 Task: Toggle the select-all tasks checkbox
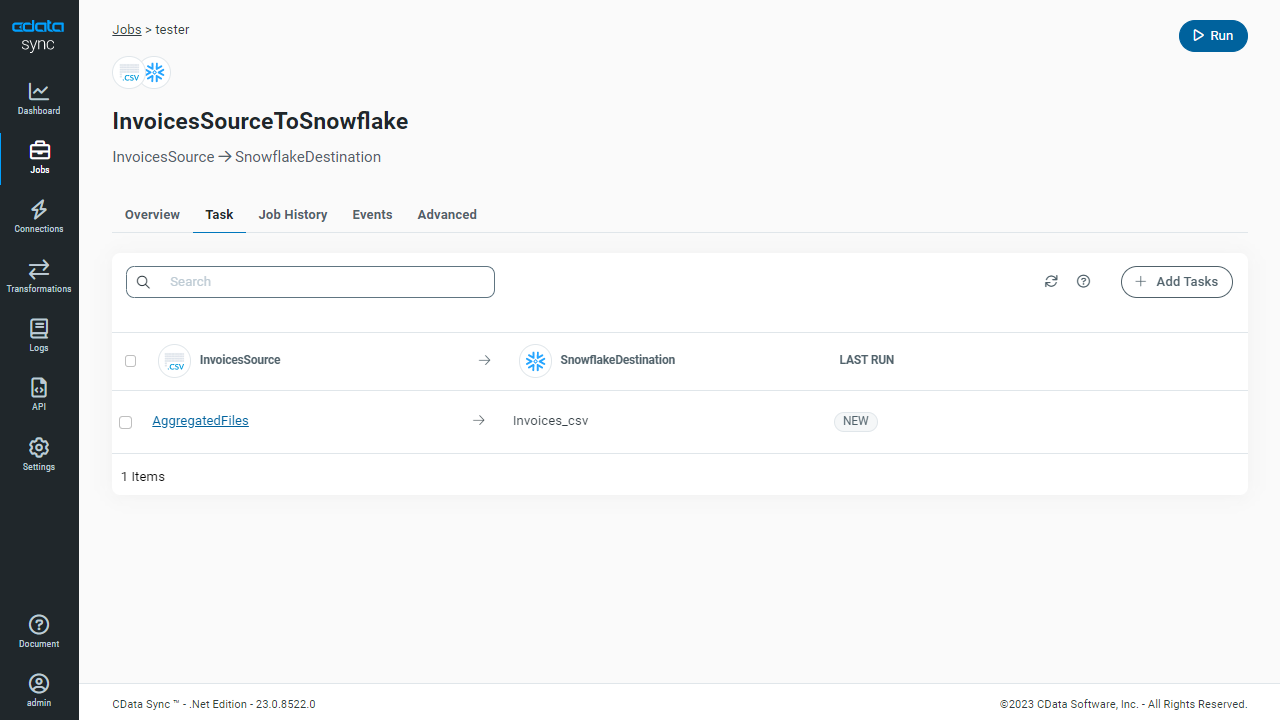click(x=130, y=361)
